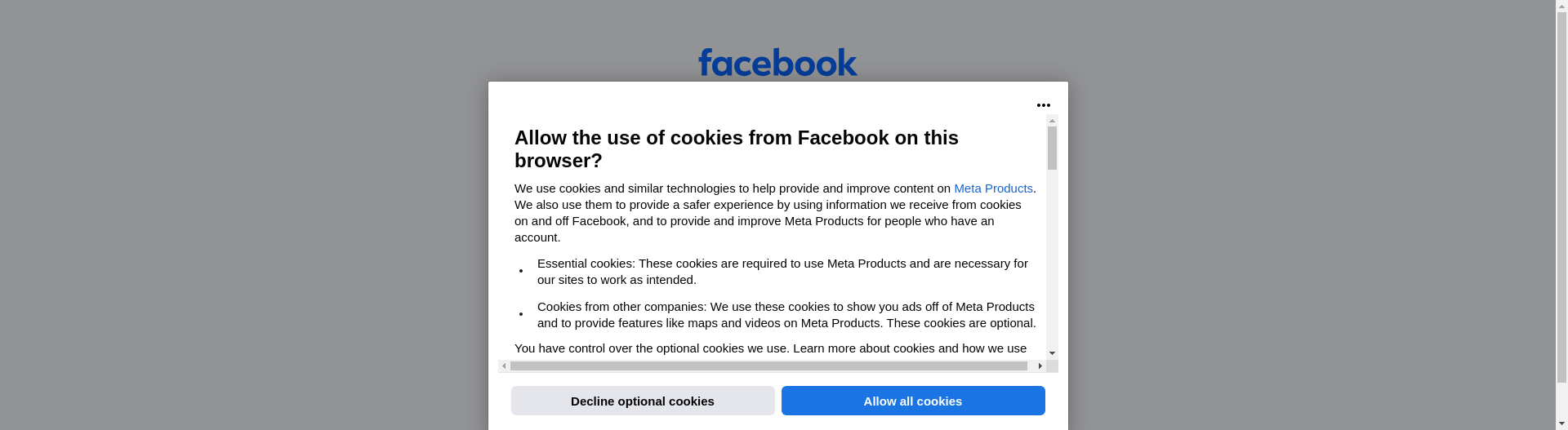
Task: Click the dialog's horizontal scroll right arrow
Action: click(1040, 366)
